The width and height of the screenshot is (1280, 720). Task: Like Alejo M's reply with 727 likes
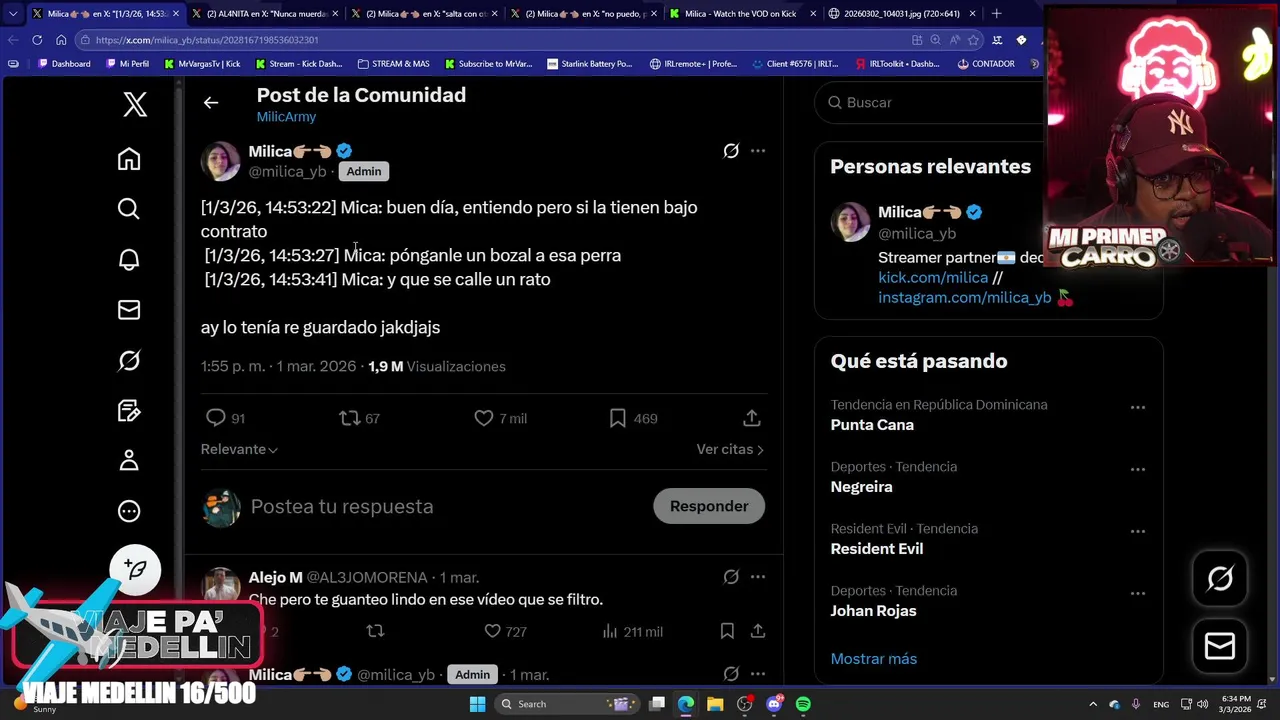(492, 631)
